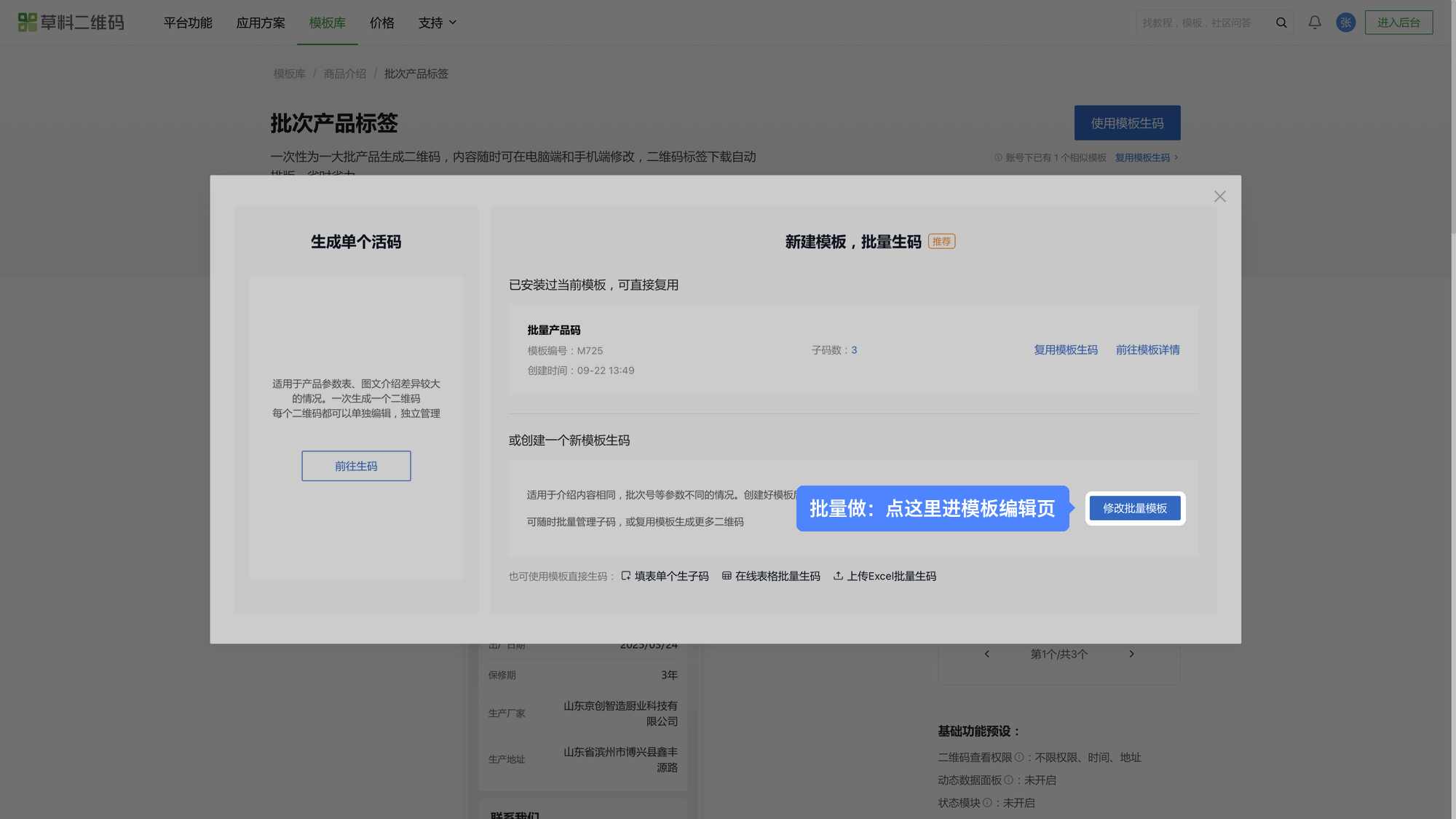Click the 批量产品码 template name

[x=554, y=330]
